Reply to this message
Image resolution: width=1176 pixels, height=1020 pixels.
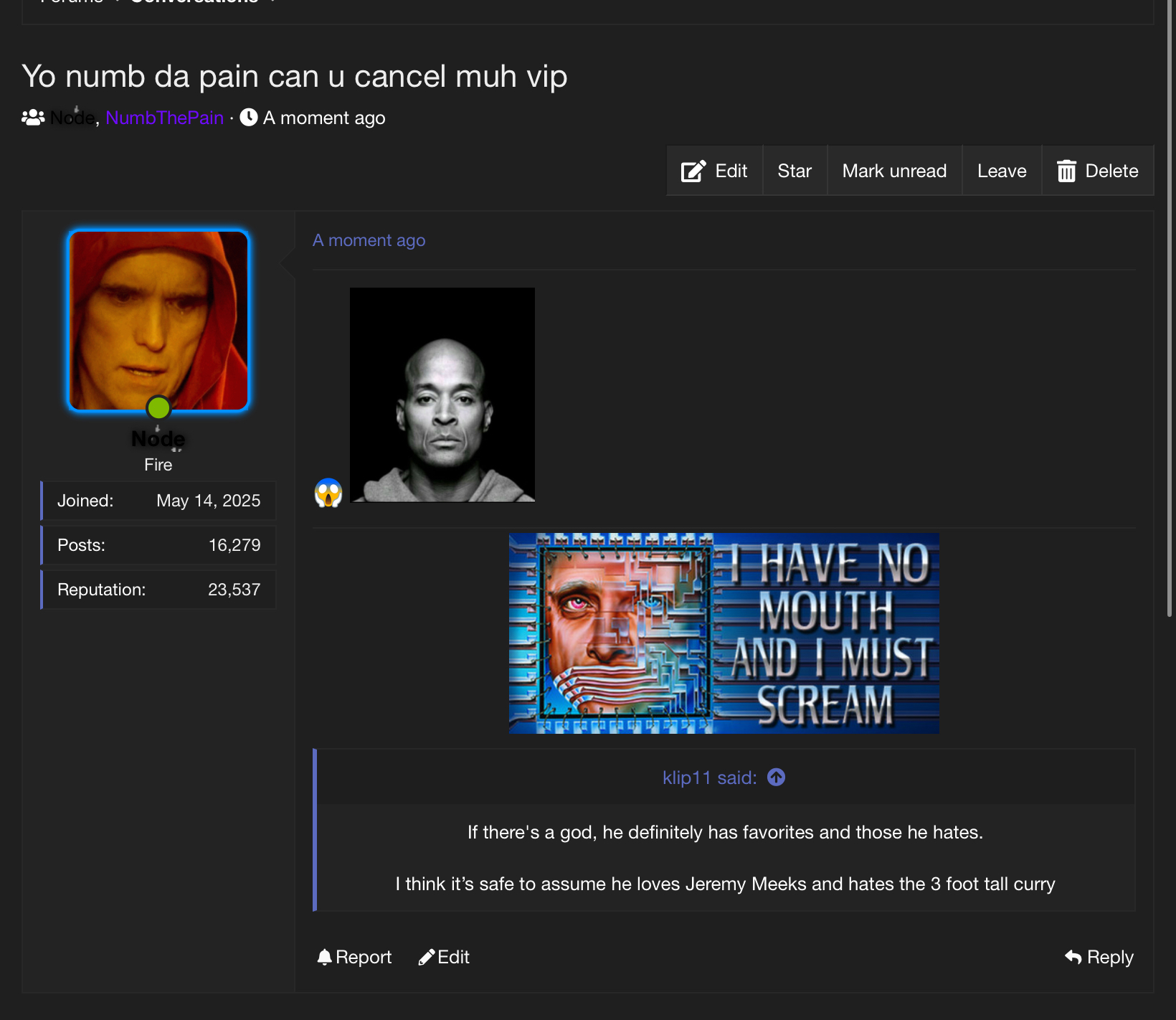click(x=1099, y=957)
